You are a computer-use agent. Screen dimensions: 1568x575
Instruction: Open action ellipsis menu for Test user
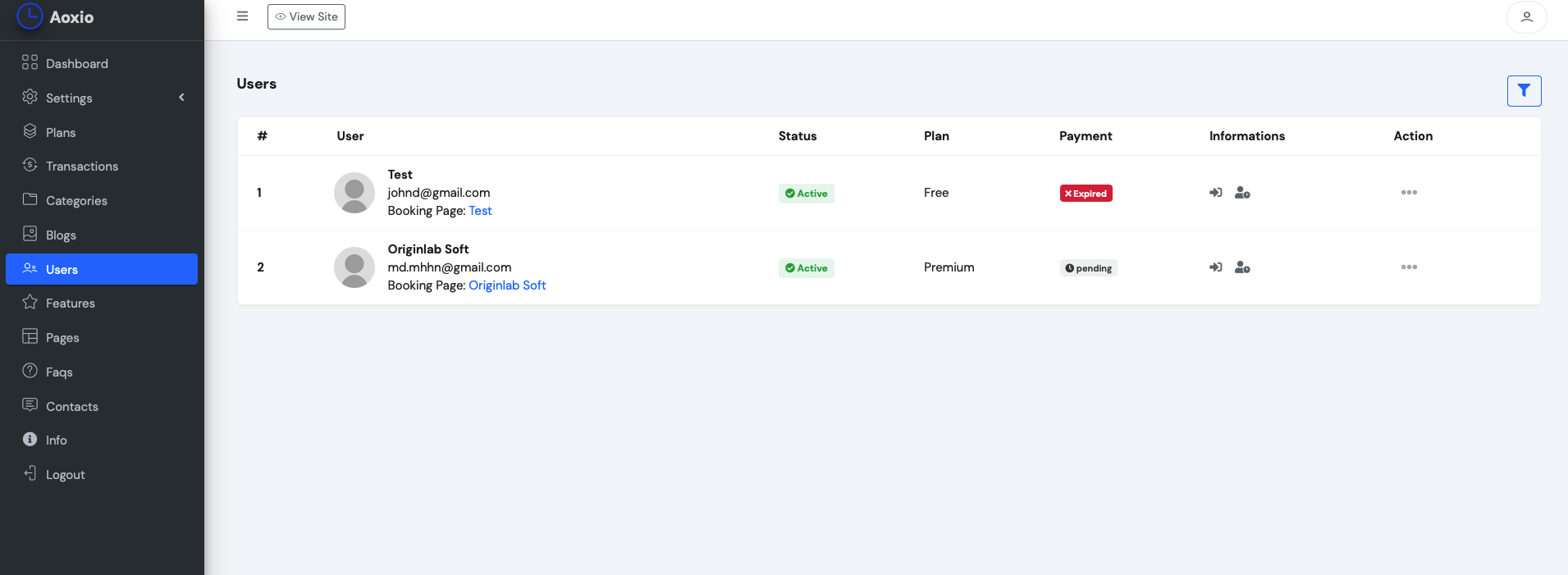pos(1409,193)
